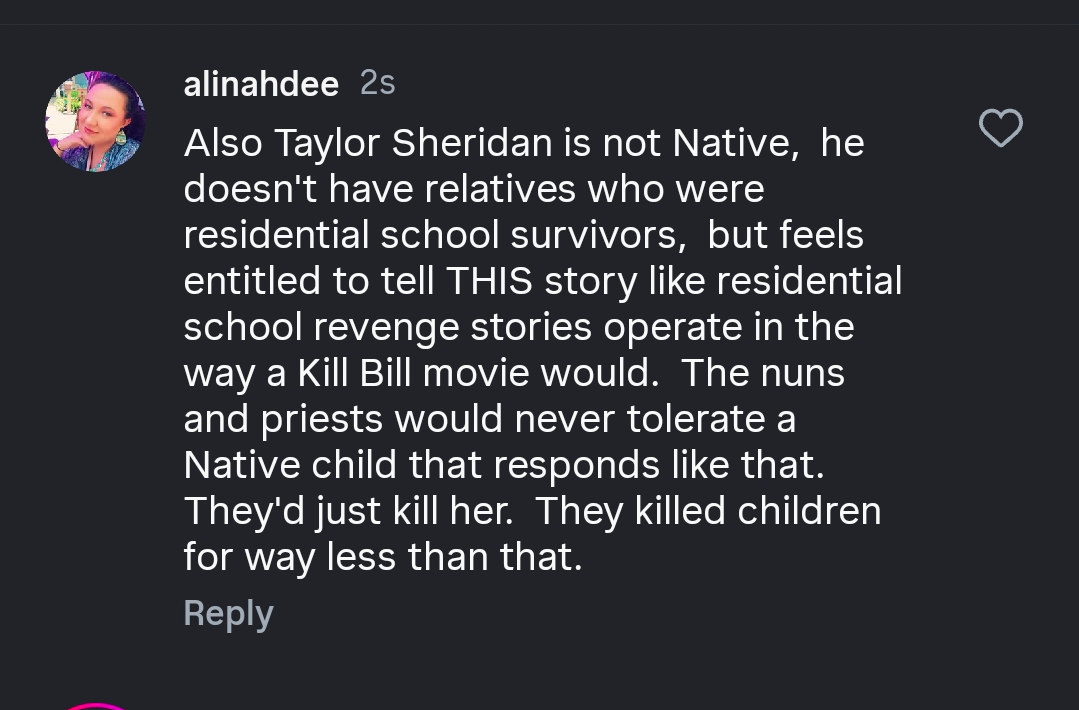1079x710 pixels.
Task: Click the words 'doesn't have relatives who were'
Action: [473, 189]
